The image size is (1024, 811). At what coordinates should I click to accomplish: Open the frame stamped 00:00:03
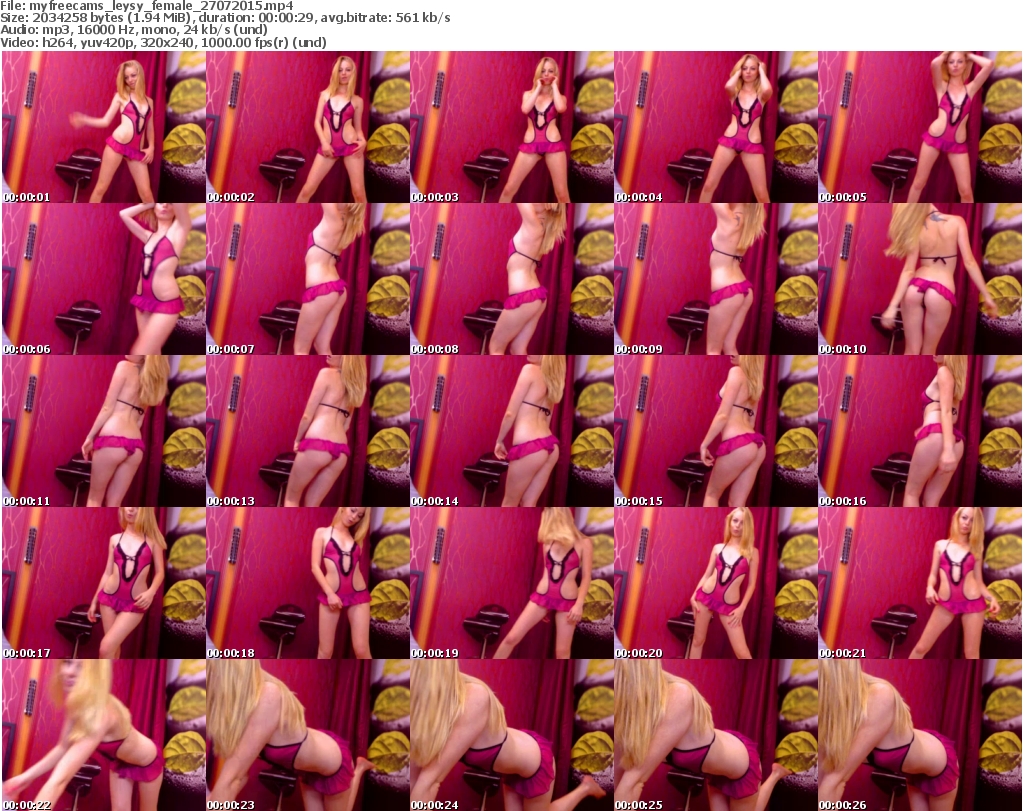pos(512,127)
